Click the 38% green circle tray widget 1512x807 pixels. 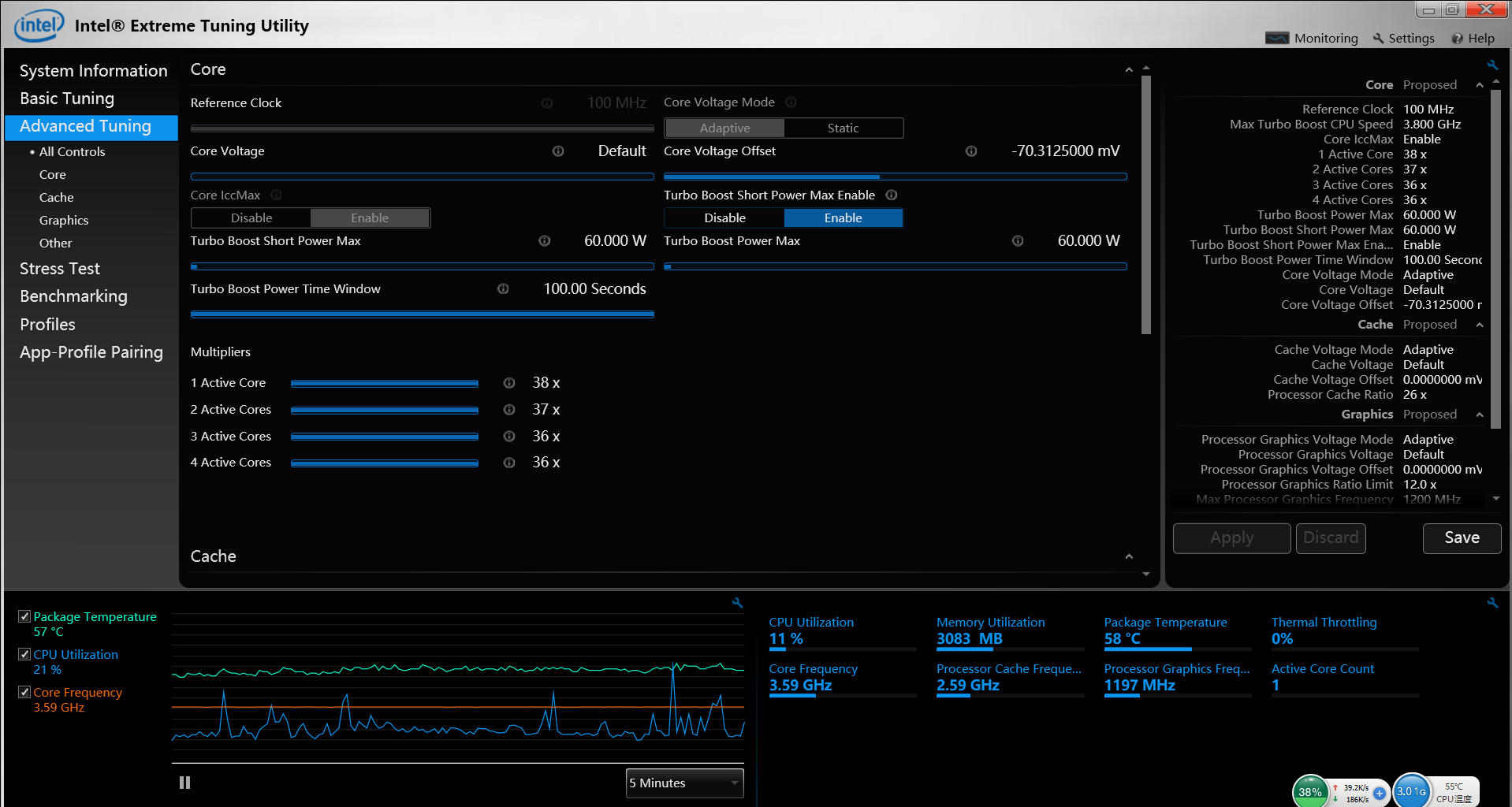pos(1310,791)
